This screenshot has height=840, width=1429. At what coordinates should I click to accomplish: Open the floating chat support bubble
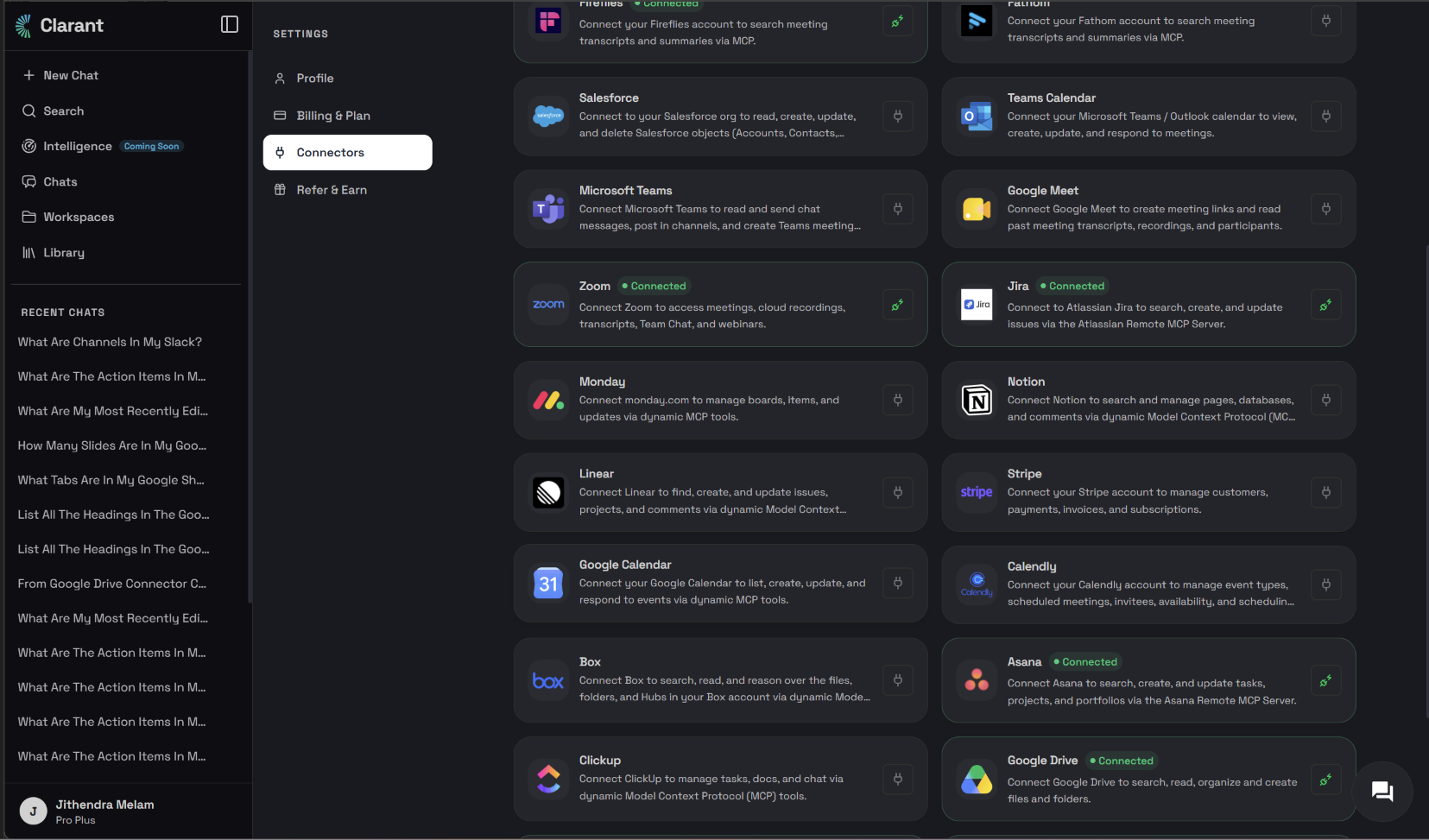1382,791
